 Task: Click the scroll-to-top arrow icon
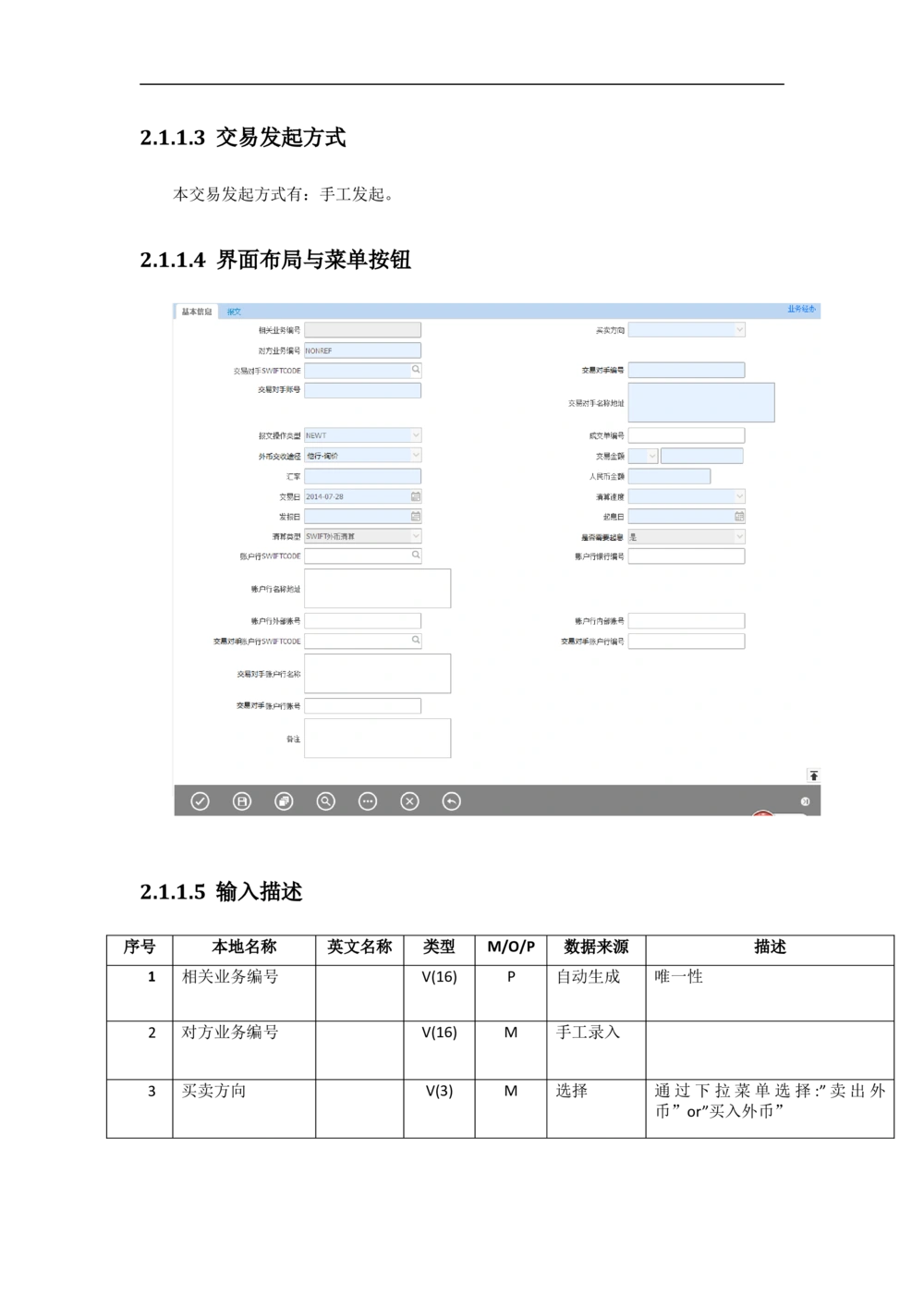tap(813, 776)
